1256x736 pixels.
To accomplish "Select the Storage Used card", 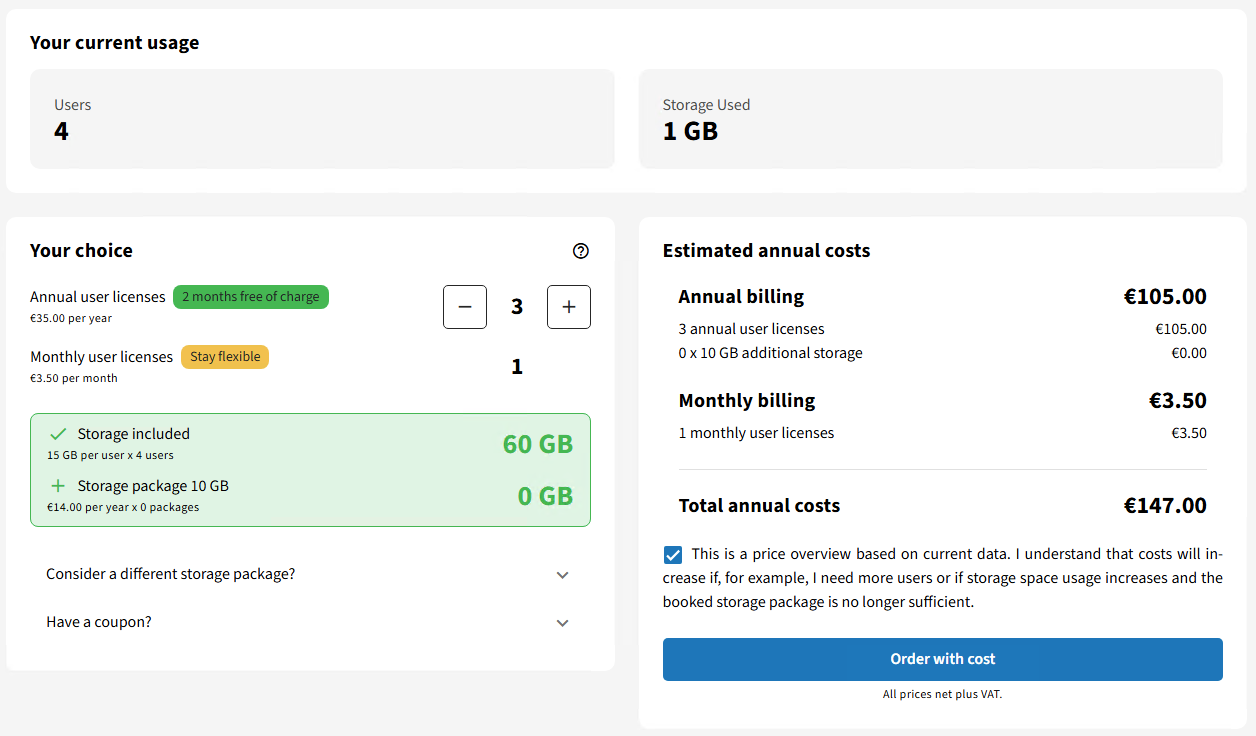I will click(930, 119).
